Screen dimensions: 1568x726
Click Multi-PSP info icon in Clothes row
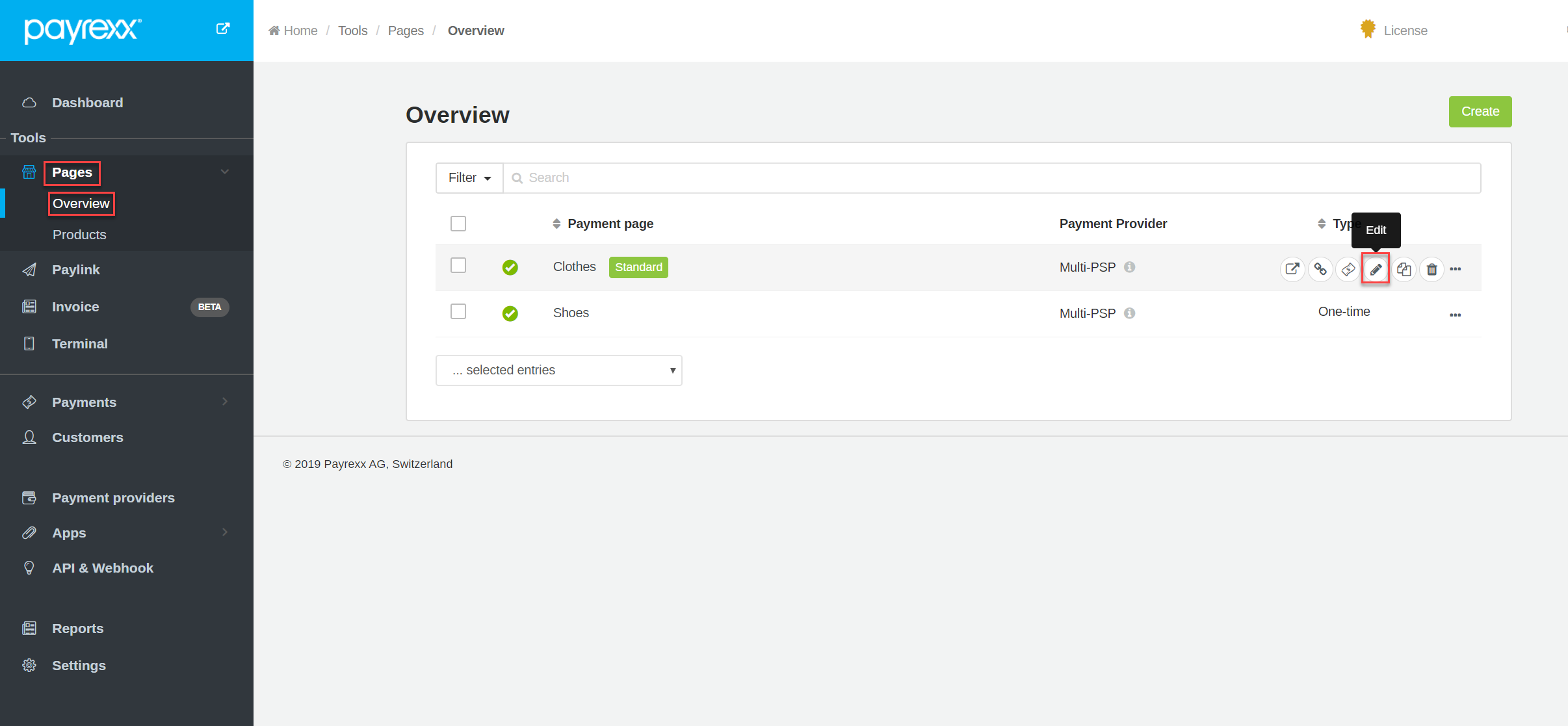(1130, 267)
